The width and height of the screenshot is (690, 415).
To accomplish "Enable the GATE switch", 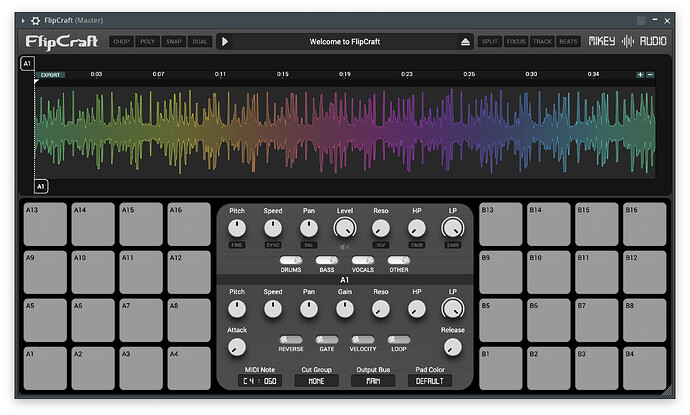I will click(x=327, y=339).
